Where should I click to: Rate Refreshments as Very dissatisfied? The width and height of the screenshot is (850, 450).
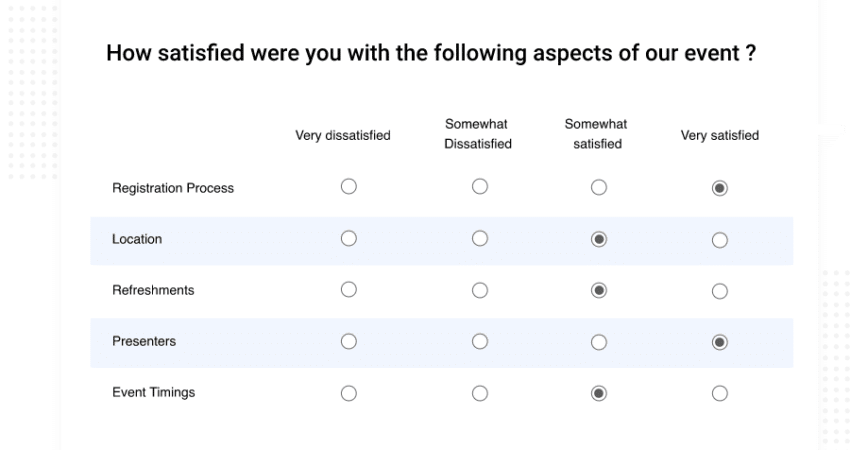[349, 290]
